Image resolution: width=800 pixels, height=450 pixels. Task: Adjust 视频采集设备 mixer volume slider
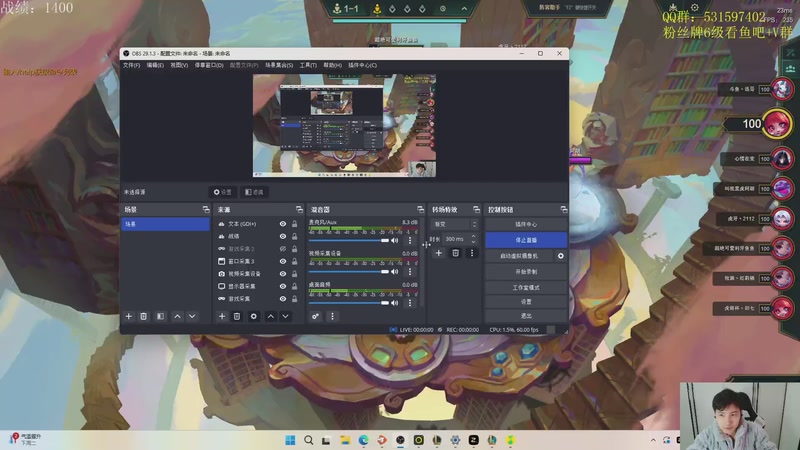[x=348, y=271]
